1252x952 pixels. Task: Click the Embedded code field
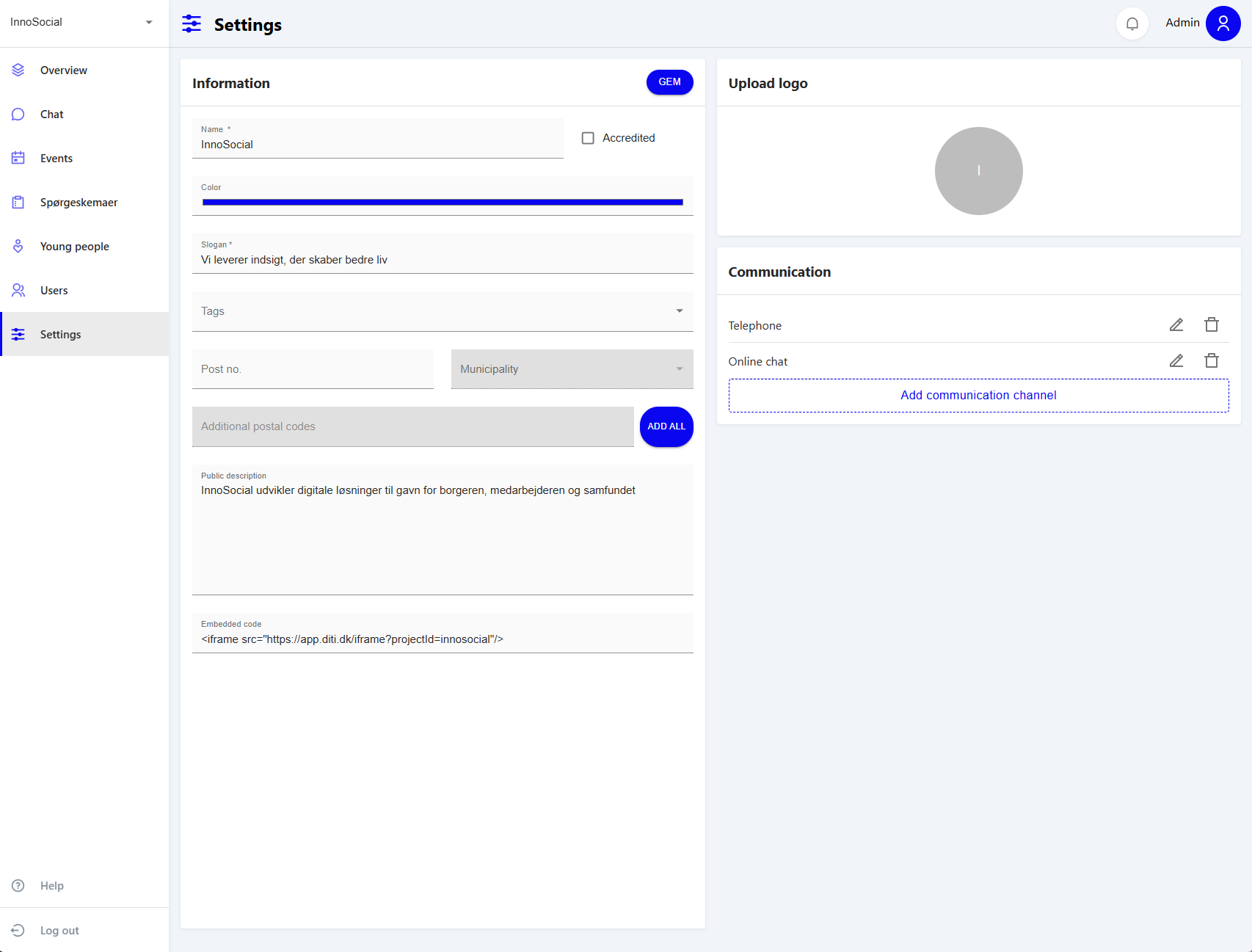tap(443, 633)
